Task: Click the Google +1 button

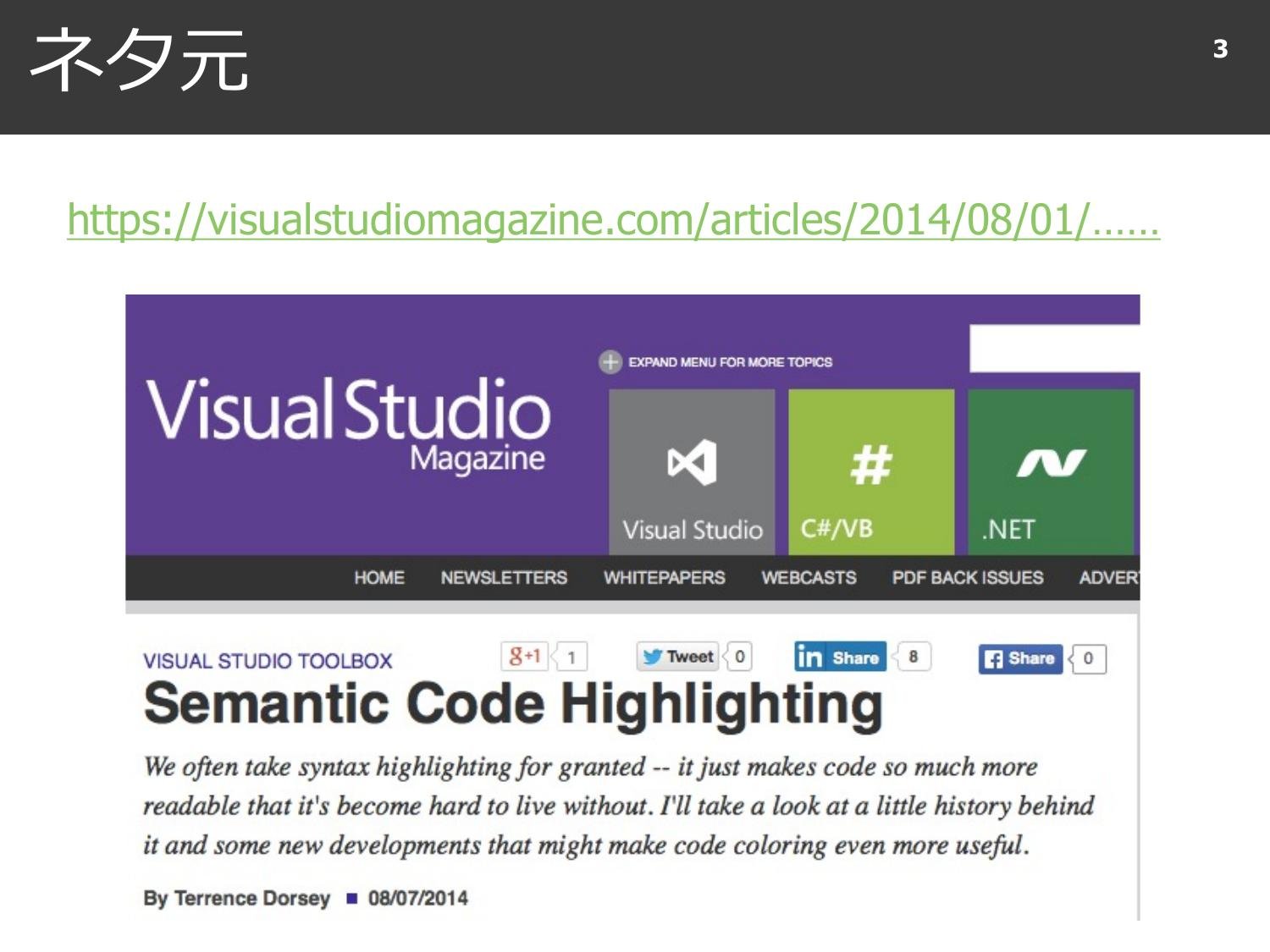Action: pyautogui.click(x=525, y=656)
